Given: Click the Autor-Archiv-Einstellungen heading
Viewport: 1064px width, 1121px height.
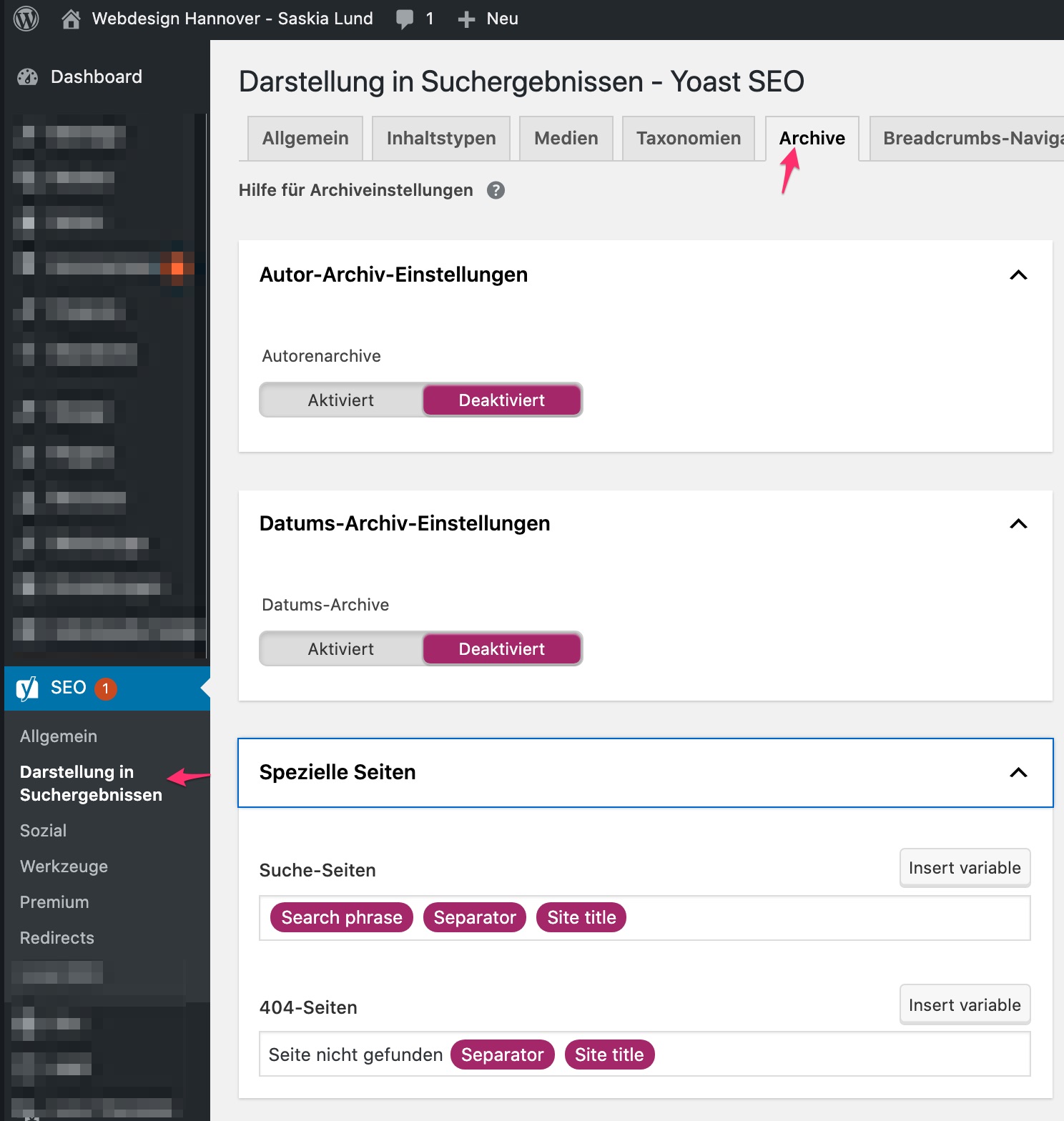Looking at the screenshot, I should [x=393, y=275].
